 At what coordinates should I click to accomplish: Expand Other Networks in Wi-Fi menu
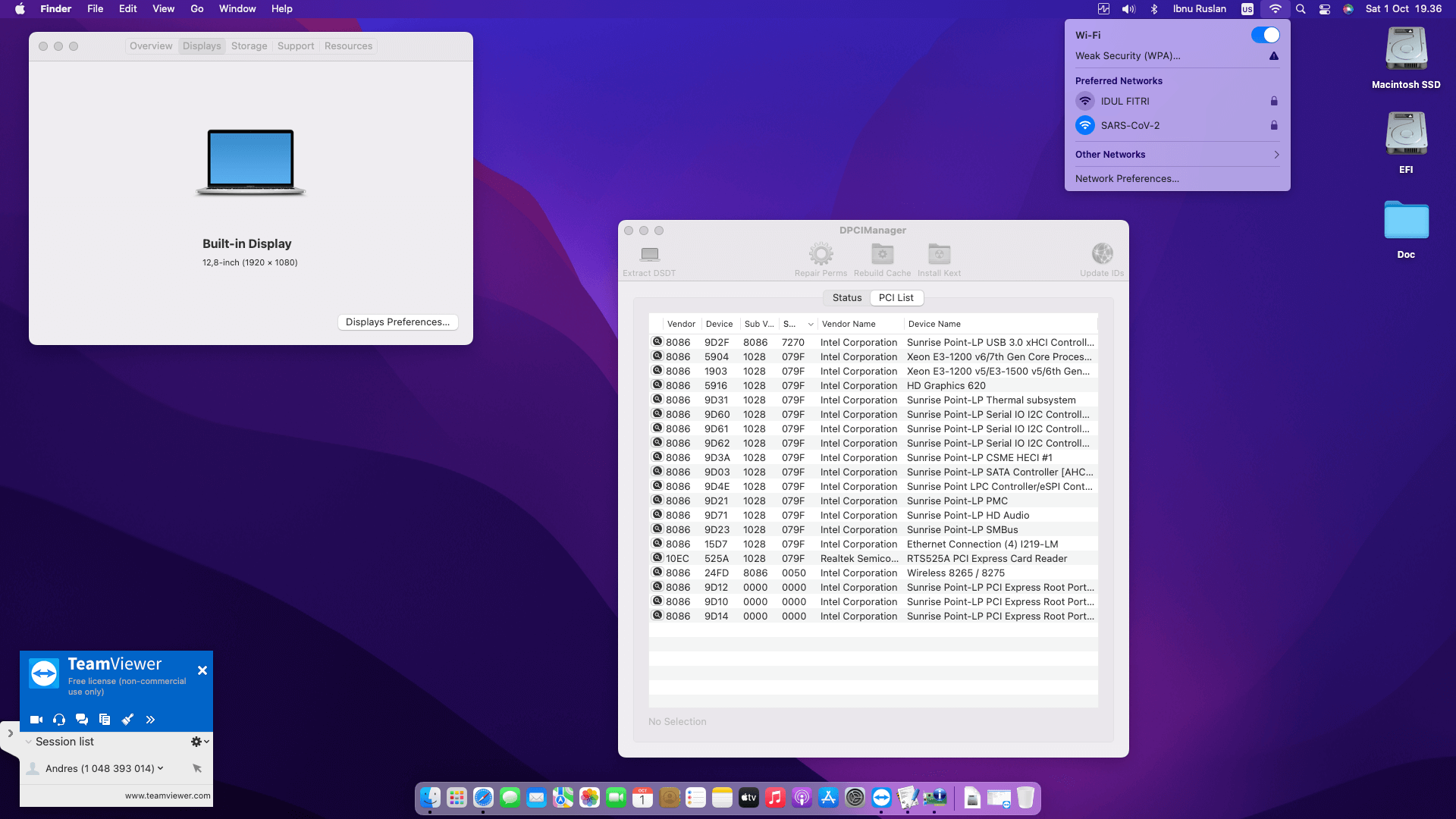tap(1177, 155)
